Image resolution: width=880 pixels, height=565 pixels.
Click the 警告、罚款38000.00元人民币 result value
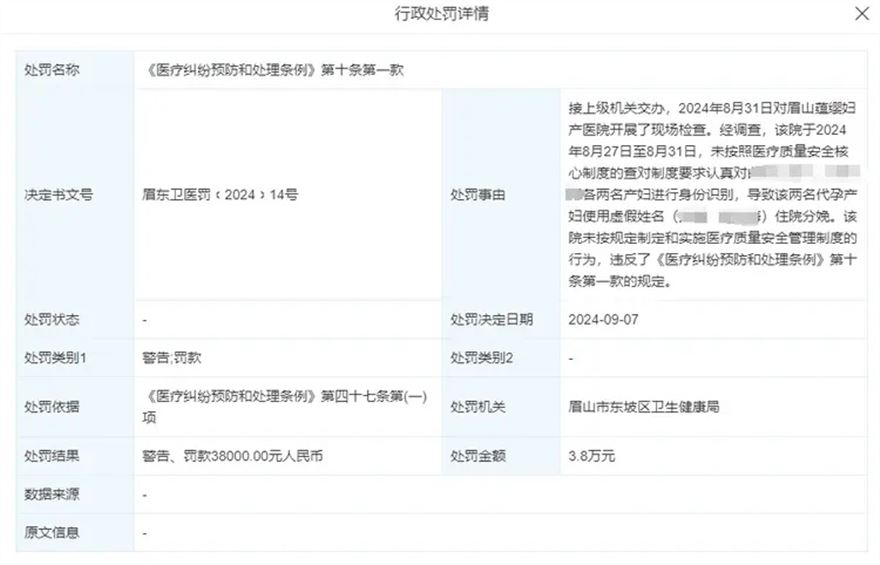pos(233,456)
